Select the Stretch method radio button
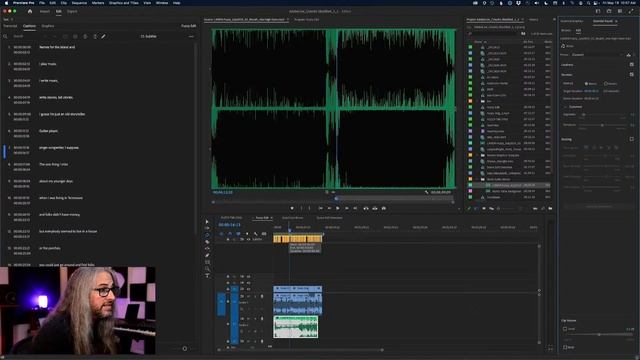The width and height of the screenshot is (640, 360). click(606, 84)
